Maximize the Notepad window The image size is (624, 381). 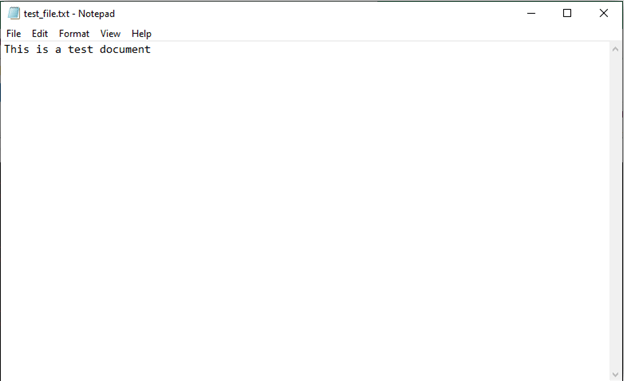[567, 14]
